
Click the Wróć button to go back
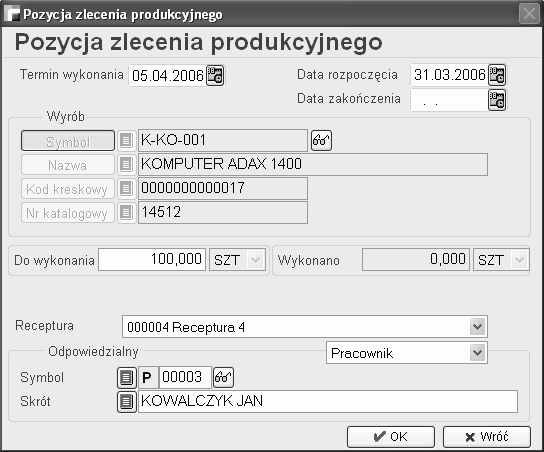[x=487, y=437]
